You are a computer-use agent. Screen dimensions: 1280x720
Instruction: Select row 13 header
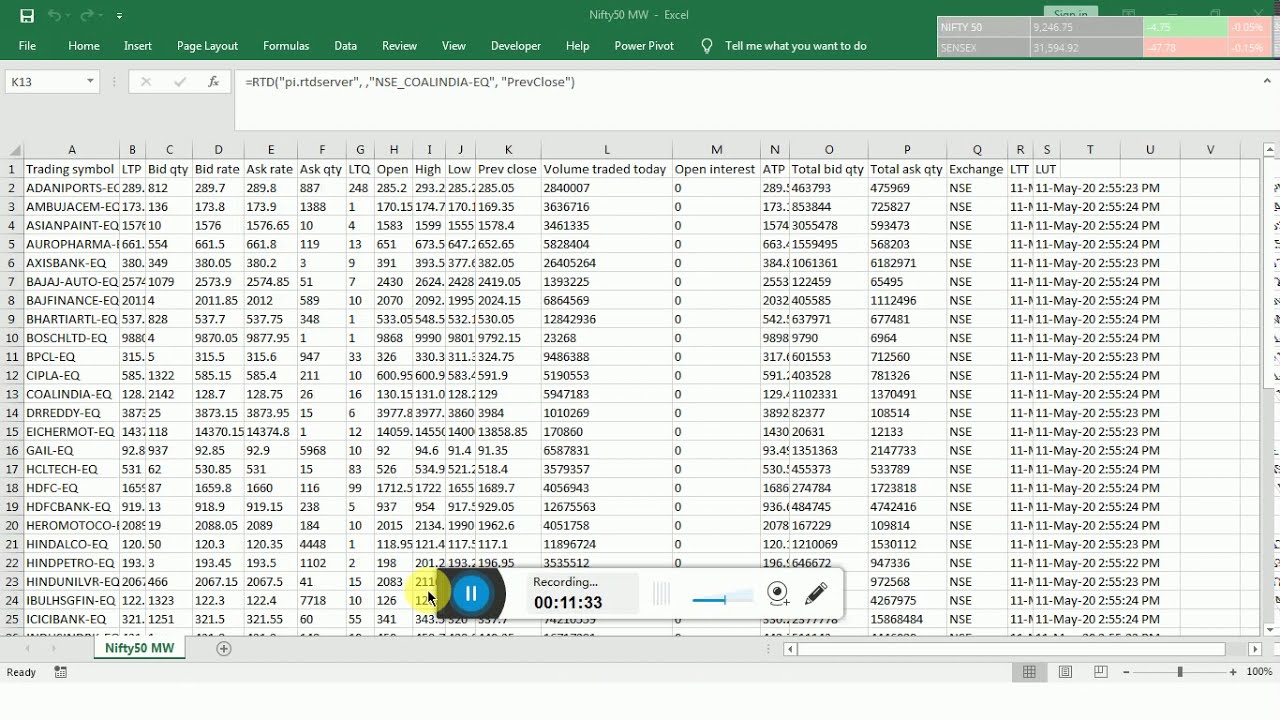pyautogui.click(x=12, y=394)
